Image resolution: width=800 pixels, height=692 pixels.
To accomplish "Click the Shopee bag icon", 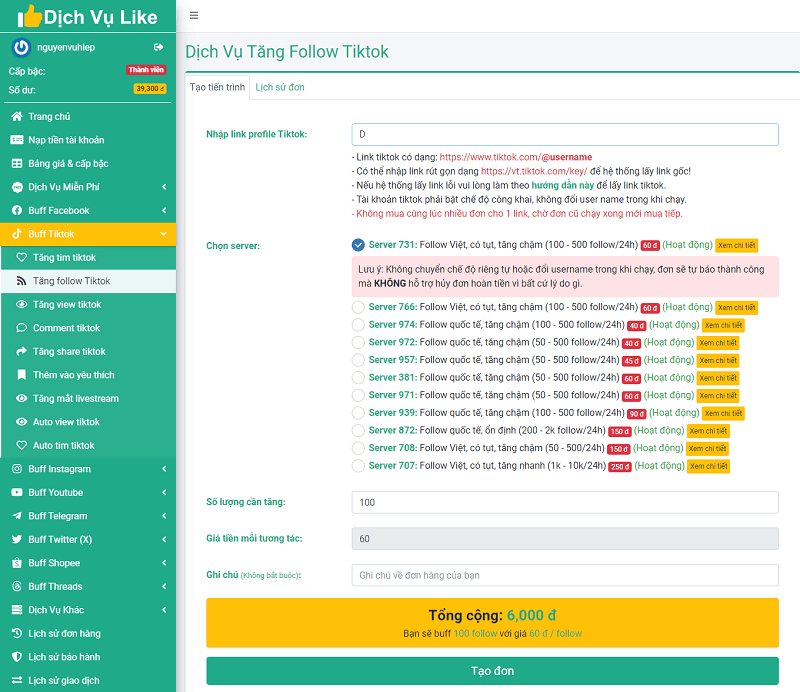I will 17,563.
